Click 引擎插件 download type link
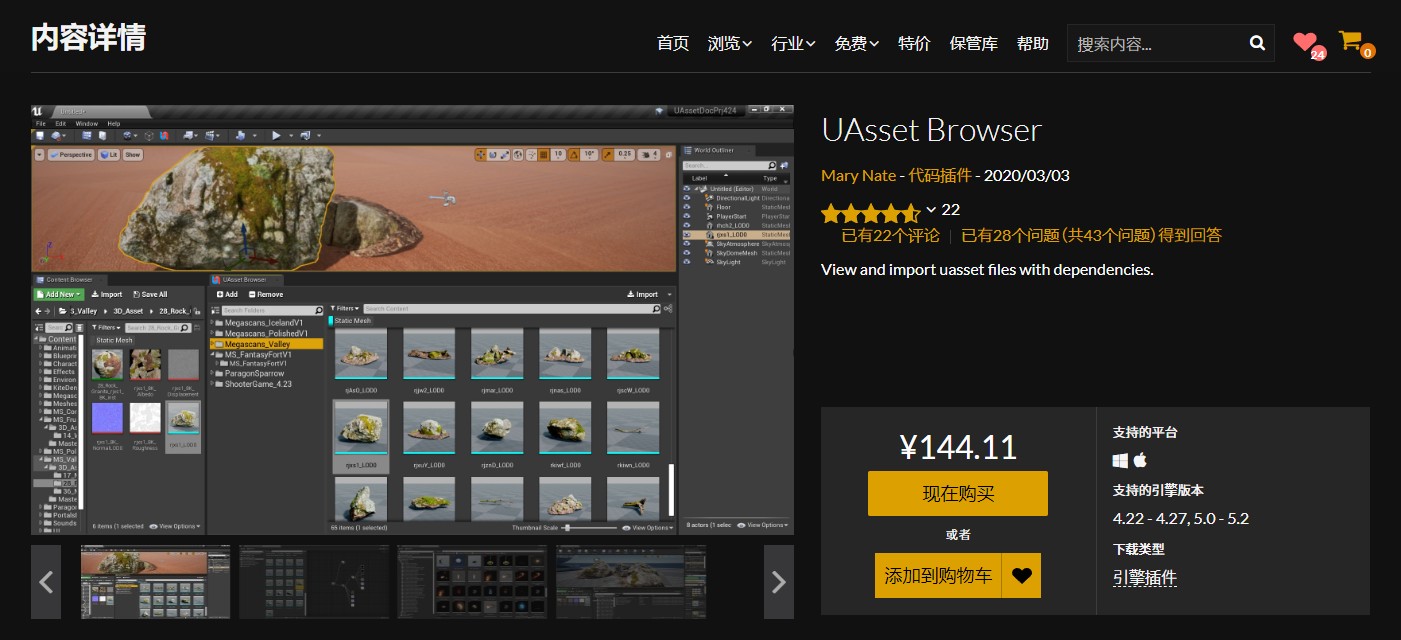Screen dimensions: 1401x640 (1145, 577)
